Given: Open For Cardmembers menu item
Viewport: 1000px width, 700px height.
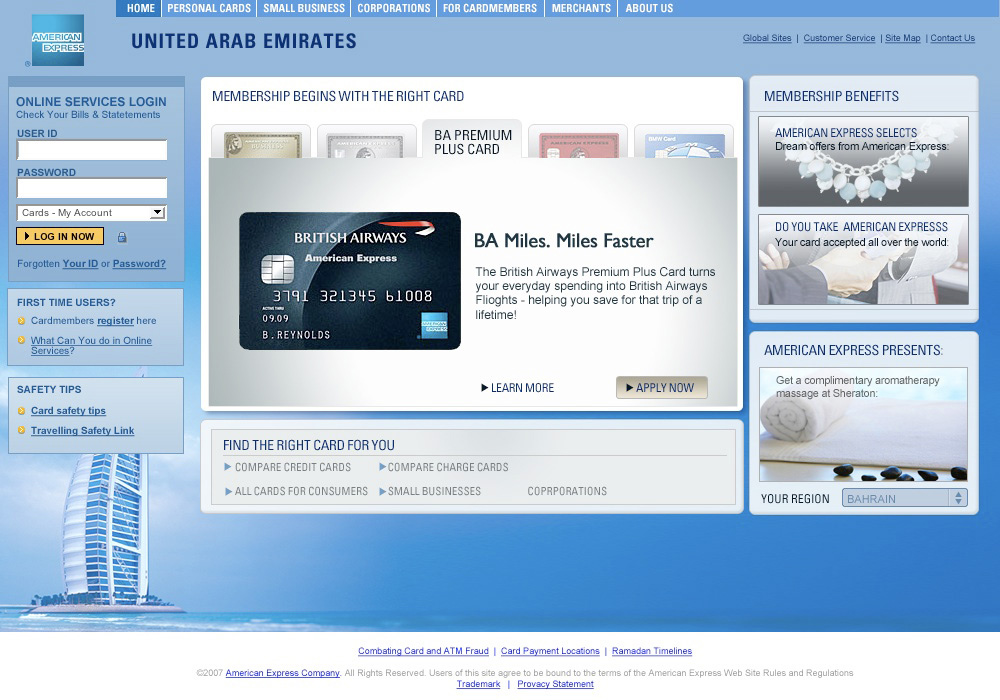Looking at the screenshot, I should (x=490, y=8).
